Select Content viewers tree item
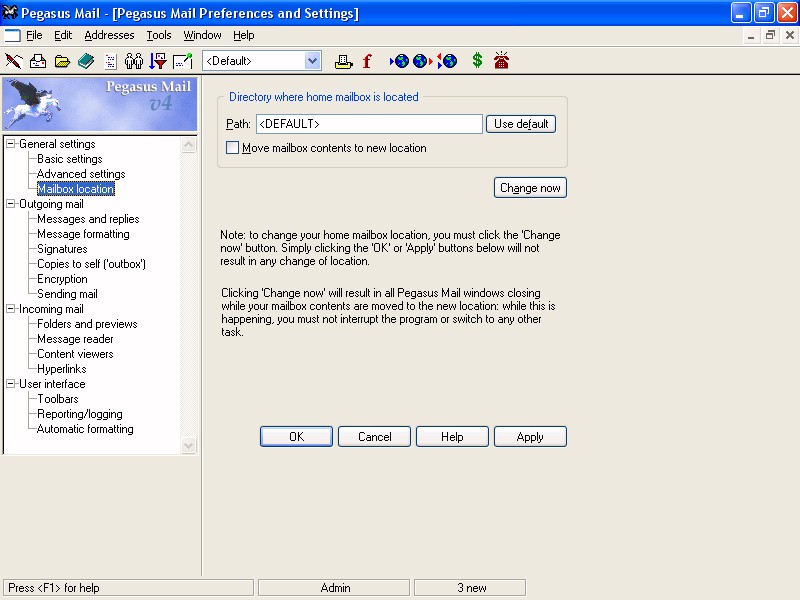Viewport: 800px width, 600px height. (75, 354)
